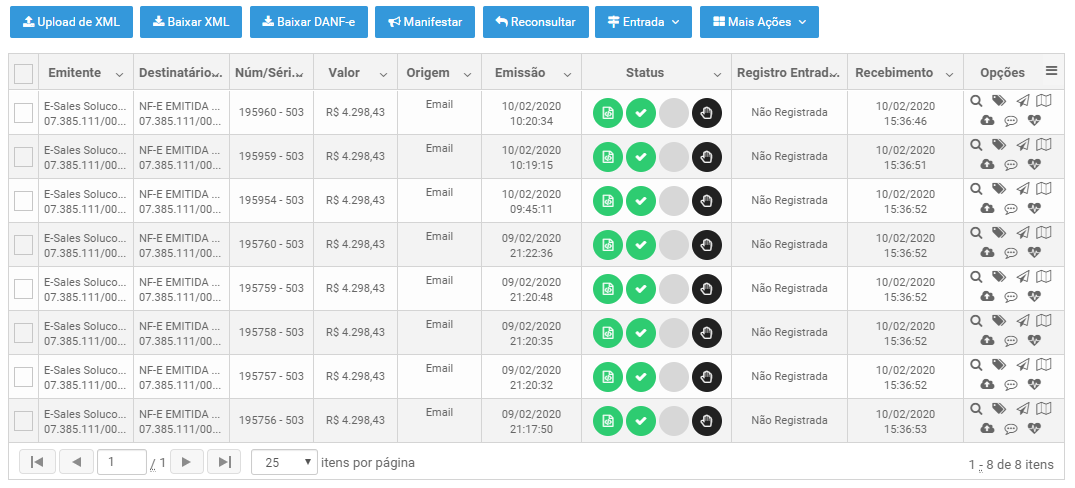Click the '1 - 8 de 8 itens' text
The image size is (1075, 488).
[x=1011, y=465]
